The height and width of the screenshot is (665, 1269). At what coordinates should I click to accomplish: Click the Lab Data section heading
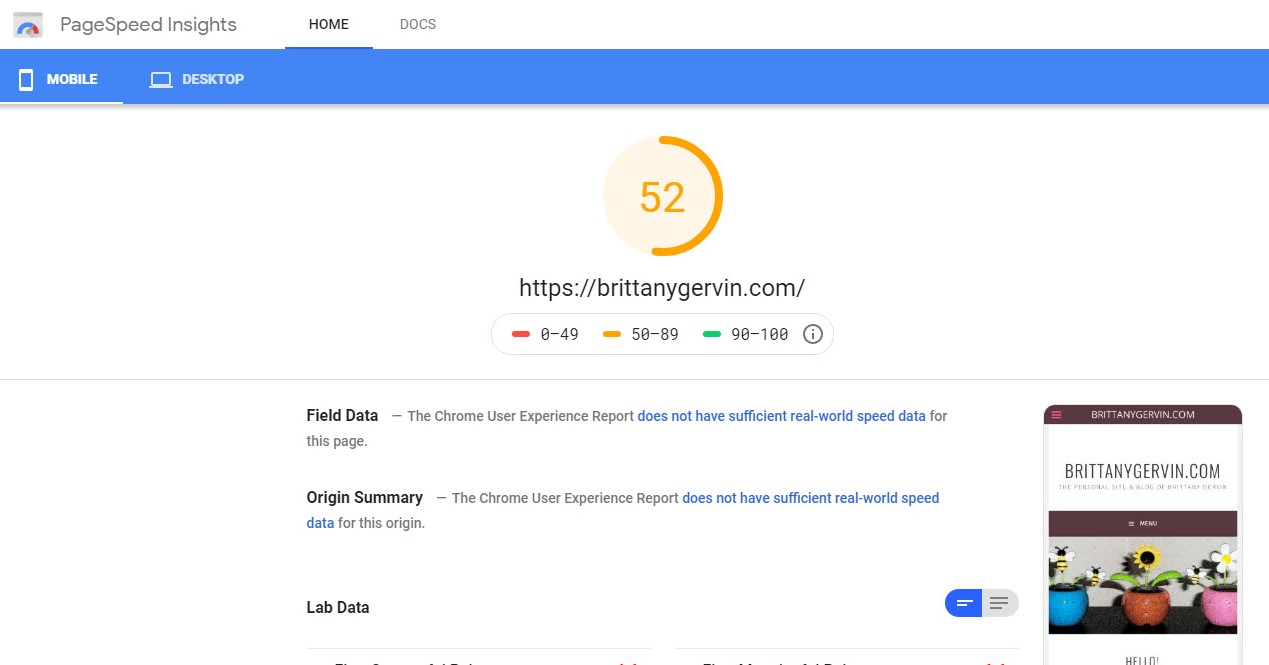coord(338,607)
